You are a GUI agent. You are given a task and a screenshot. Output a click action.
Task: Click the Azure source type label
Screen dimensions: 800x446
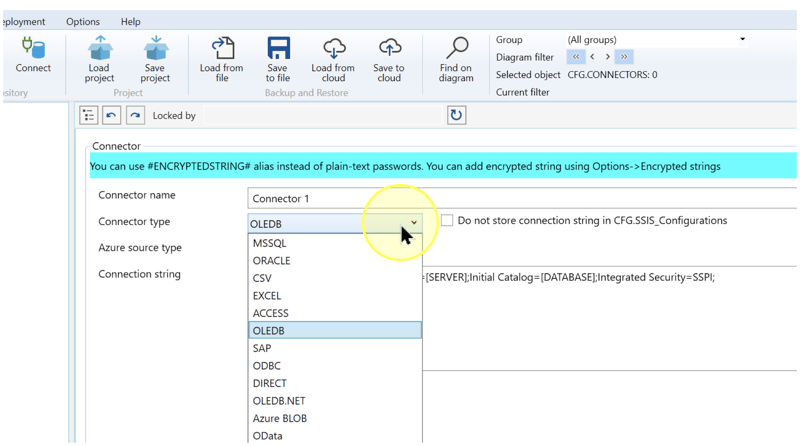[x=140, y=248]
